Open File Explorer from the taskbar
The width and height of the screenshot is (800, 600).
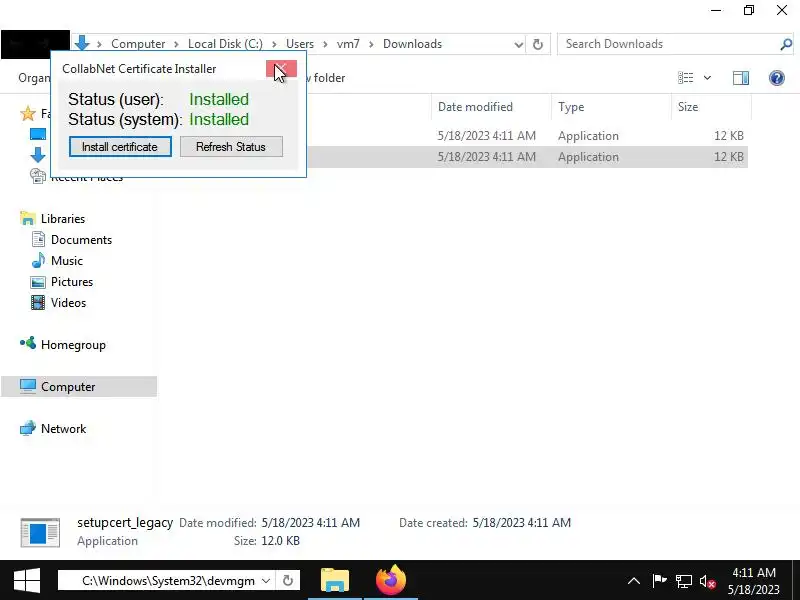click(335, 580)
